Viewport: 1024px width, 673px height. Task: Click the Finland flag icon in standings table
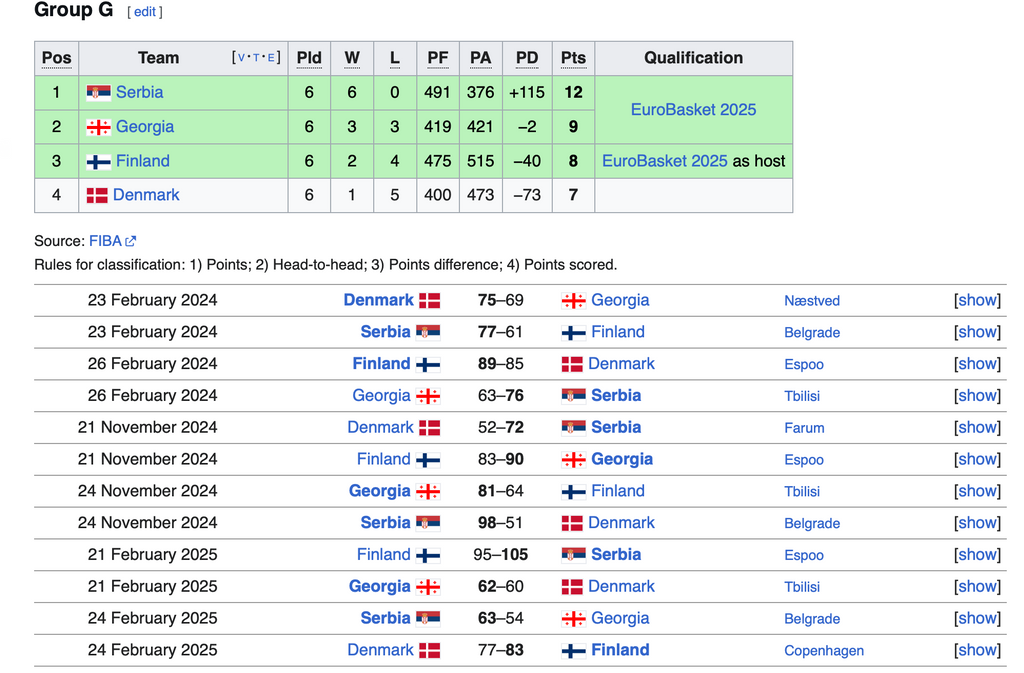tap(98, 161)
